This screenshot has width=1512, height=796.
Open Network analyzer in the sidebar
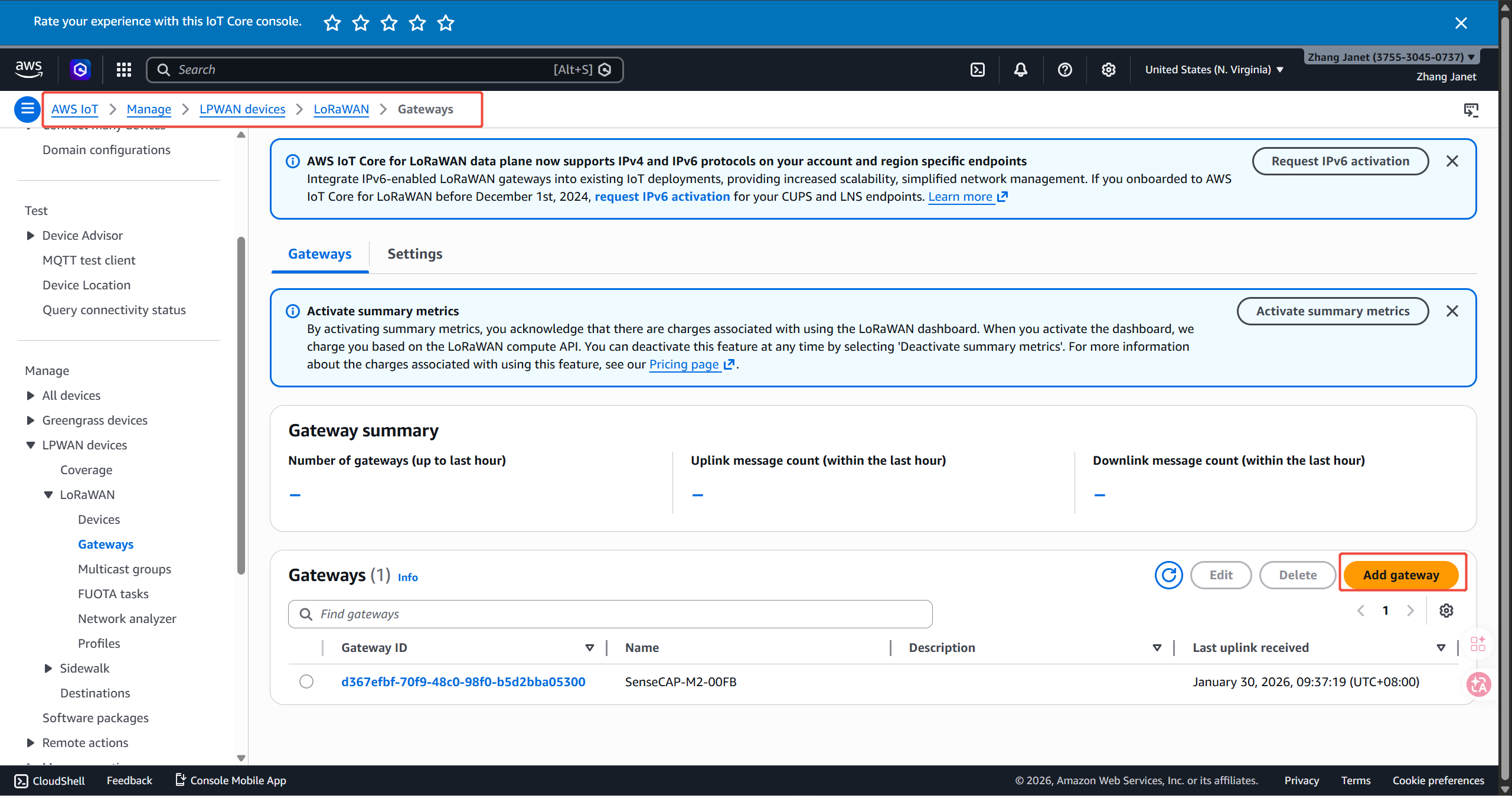coord(127,619)
